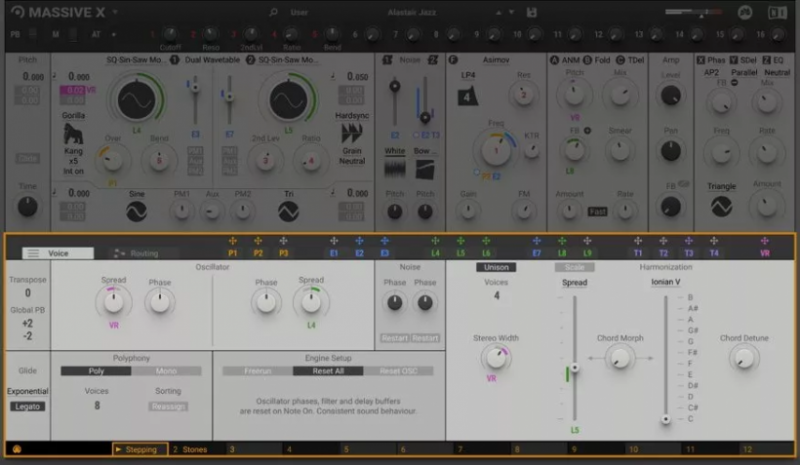Toggle the Reassign sorting option
The height and width of the screenshot is (465, 800).
168,406
